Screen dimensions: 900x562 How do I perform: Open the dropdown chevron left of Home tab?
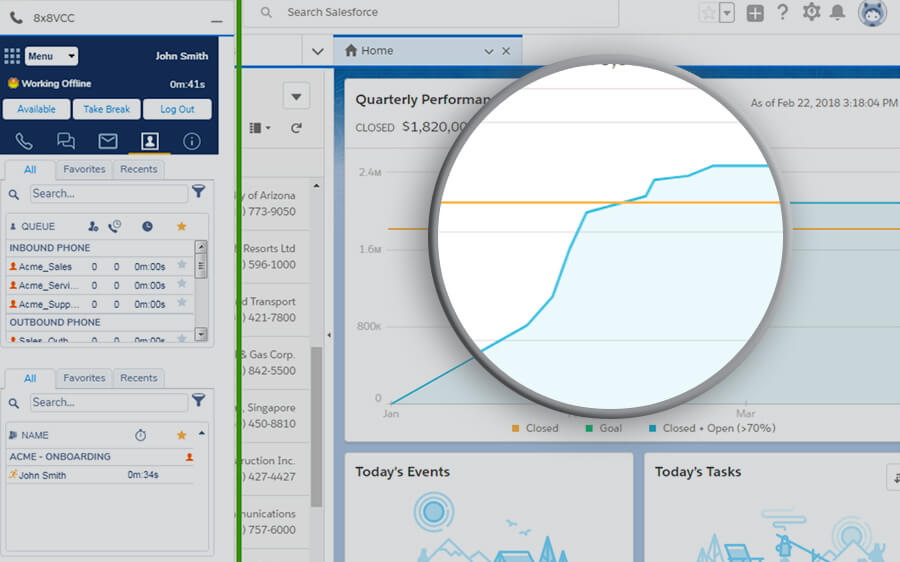click(317, 52)
